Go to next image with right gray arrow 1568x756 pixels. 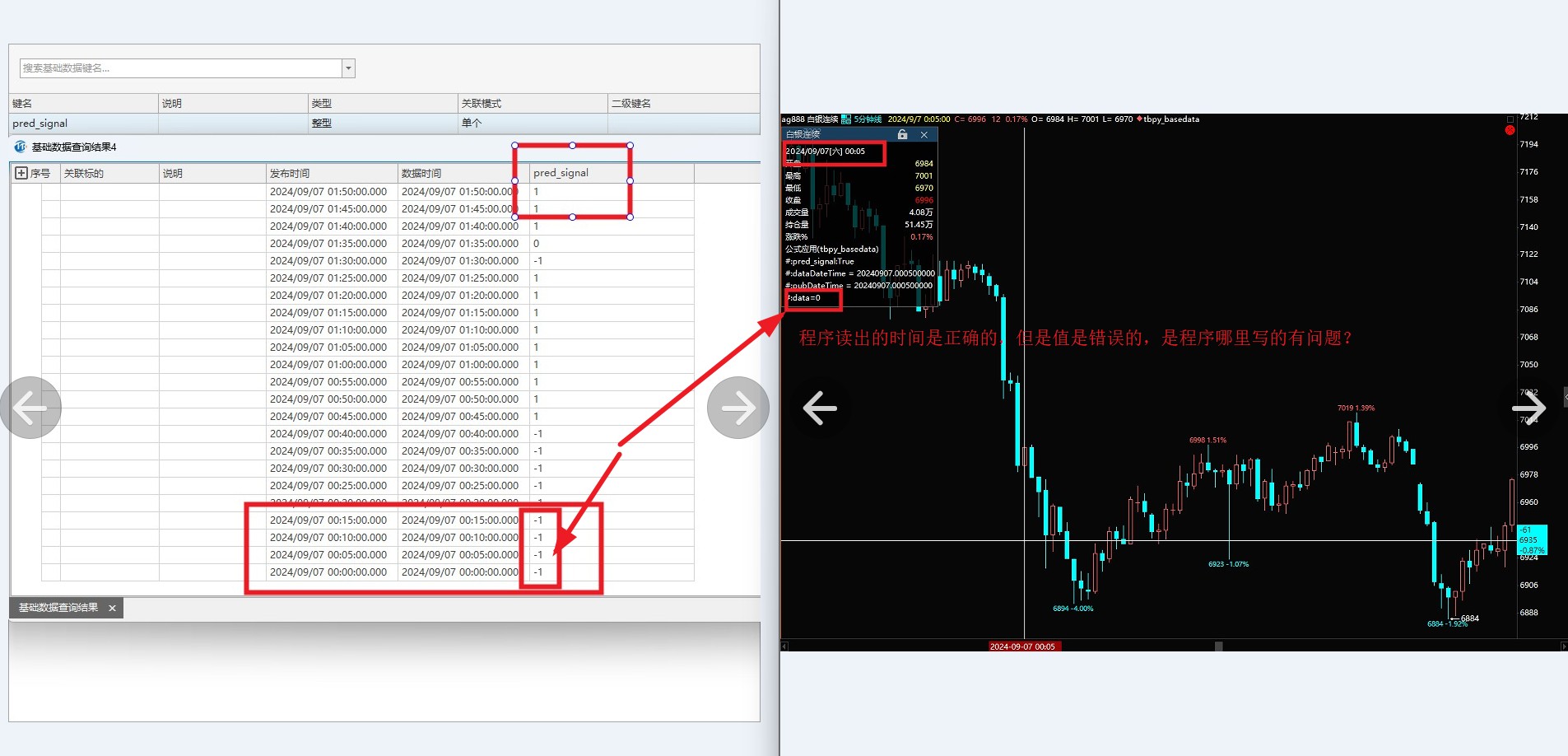tap(738, 408)
